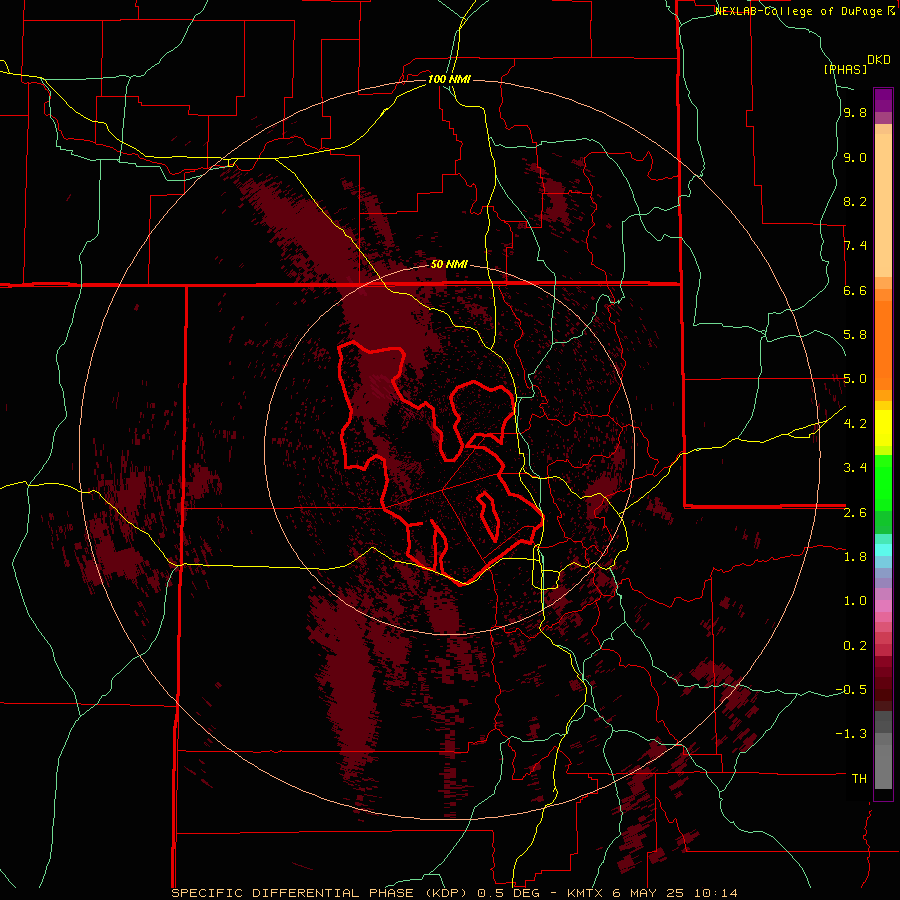Click the [PHAS] units label
900x900 pixels.
pyautogui.click(x=845, y=69)
